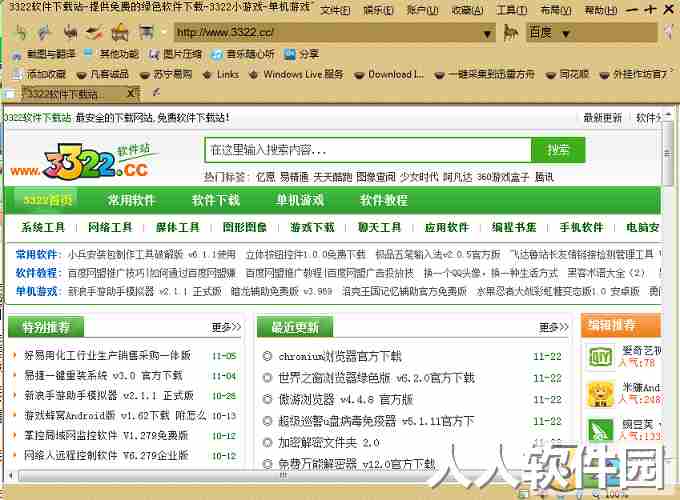Open the 凡客诚品 bookmark

(103, 74)
